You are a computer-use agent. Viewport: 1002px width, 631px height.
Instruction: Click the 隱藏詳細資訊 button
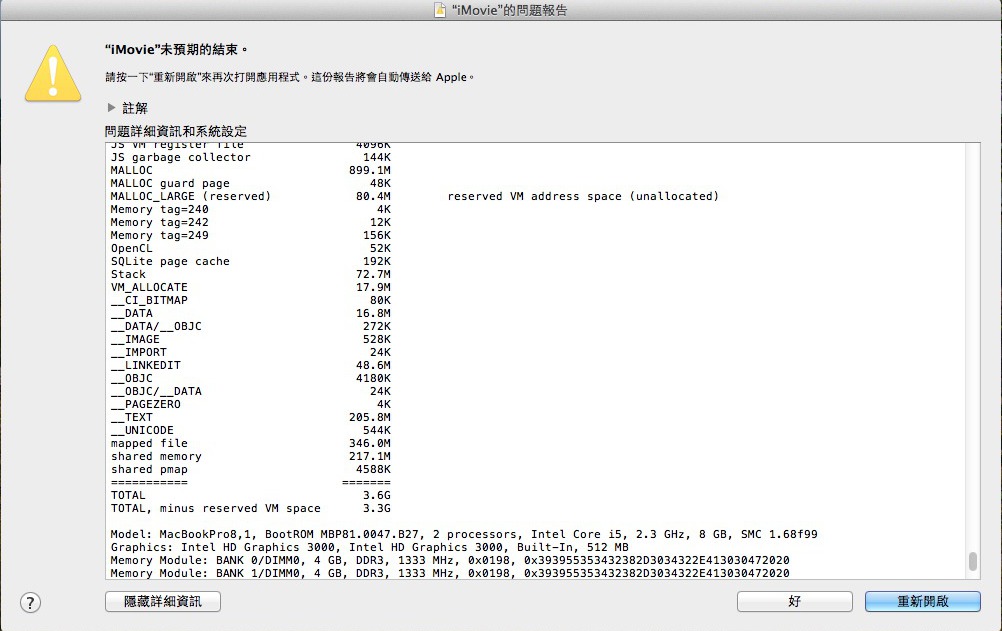163,602
